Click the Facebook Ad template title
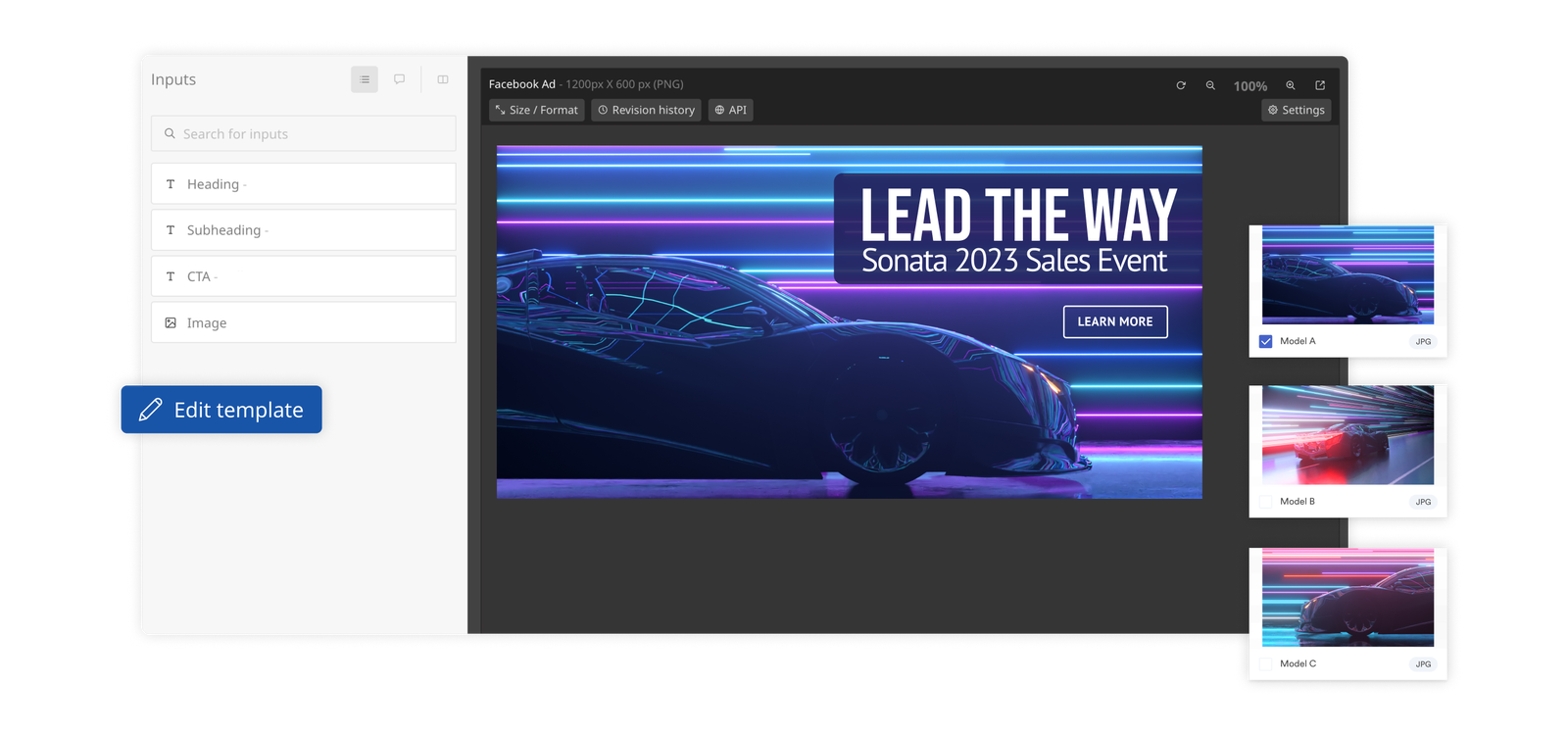Viewport: 1568px width, 736px height. coord(522,84)
